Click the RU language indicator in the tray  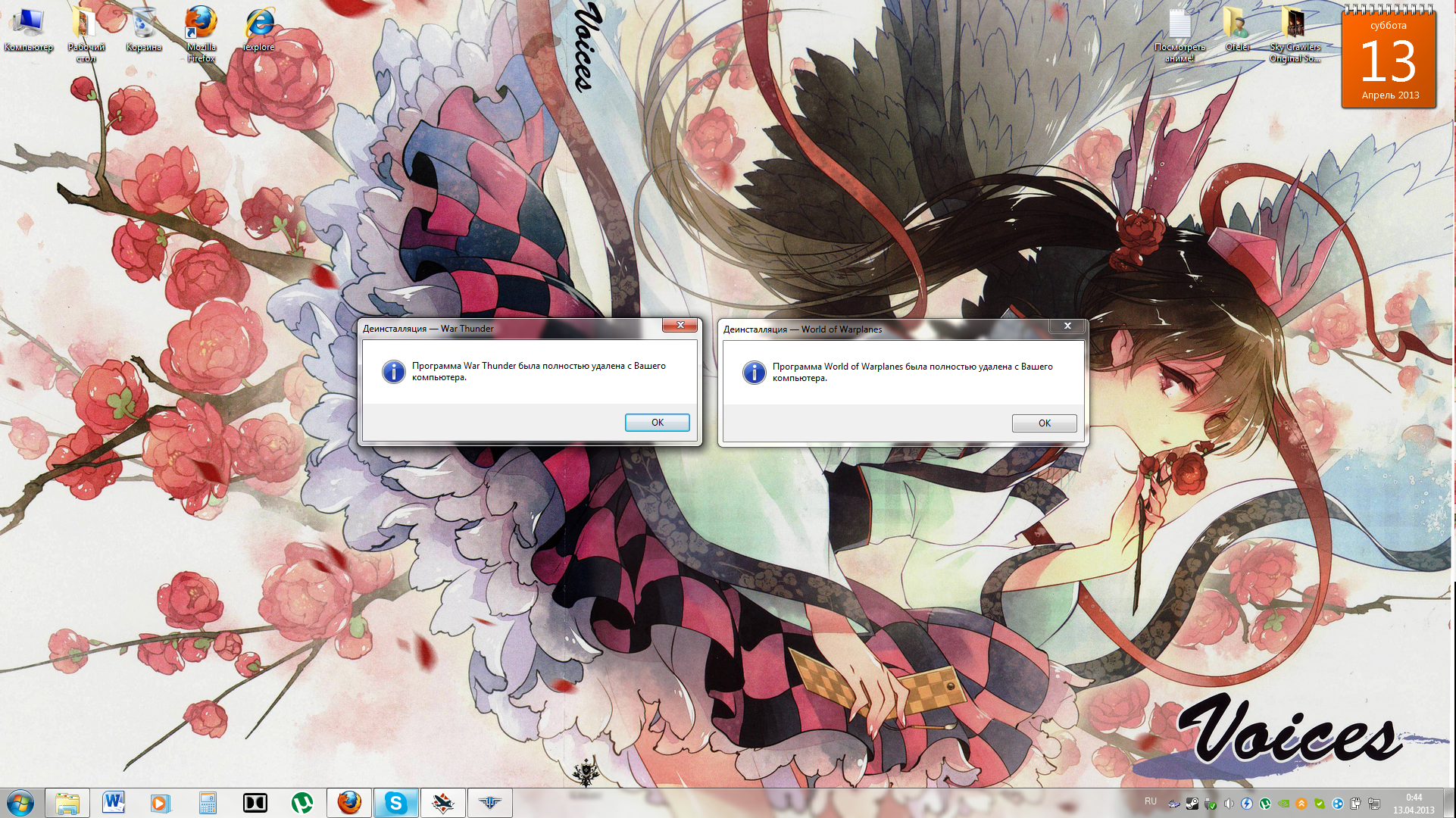click(x=1151, y=801)
